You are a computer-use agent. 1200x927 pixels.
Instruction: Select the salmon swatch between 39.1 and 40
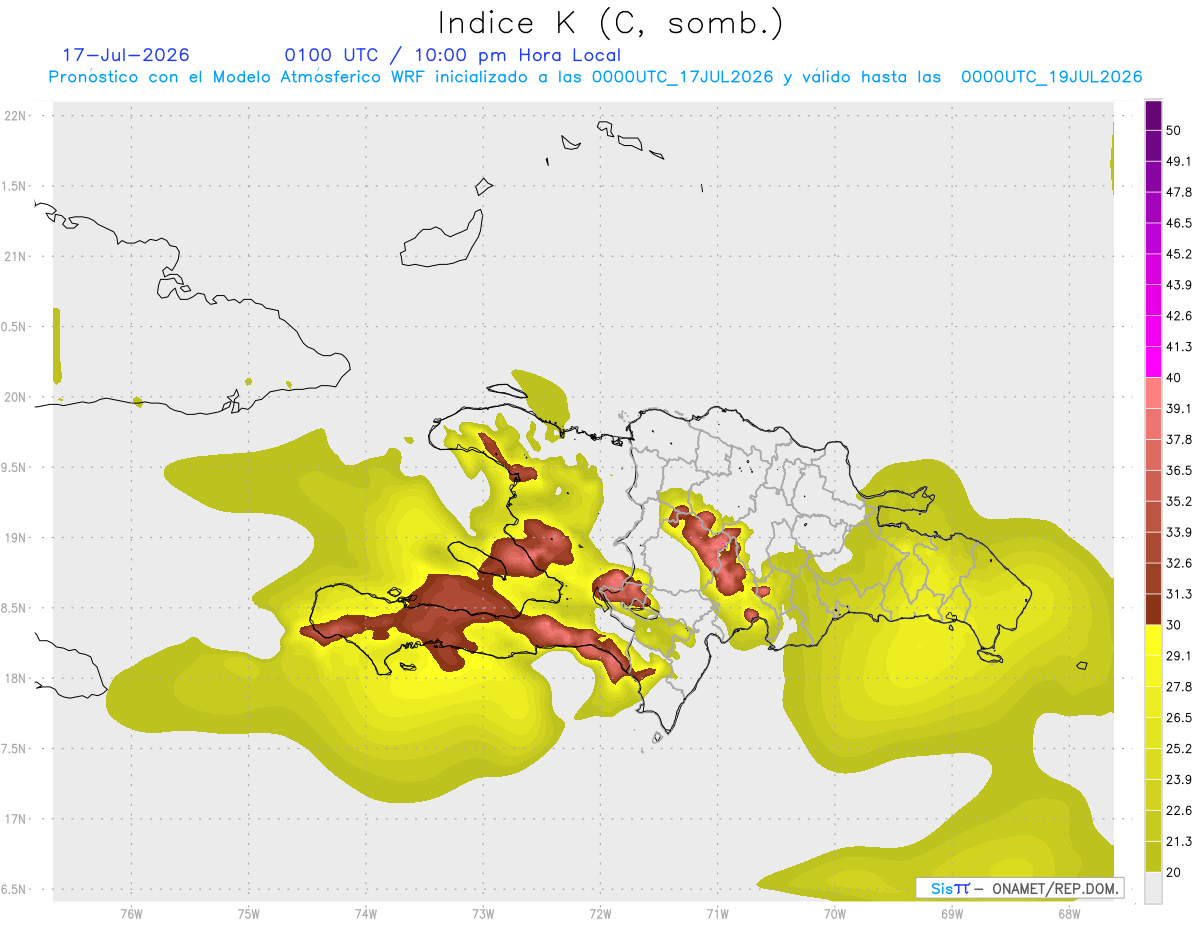[1153, 393]
